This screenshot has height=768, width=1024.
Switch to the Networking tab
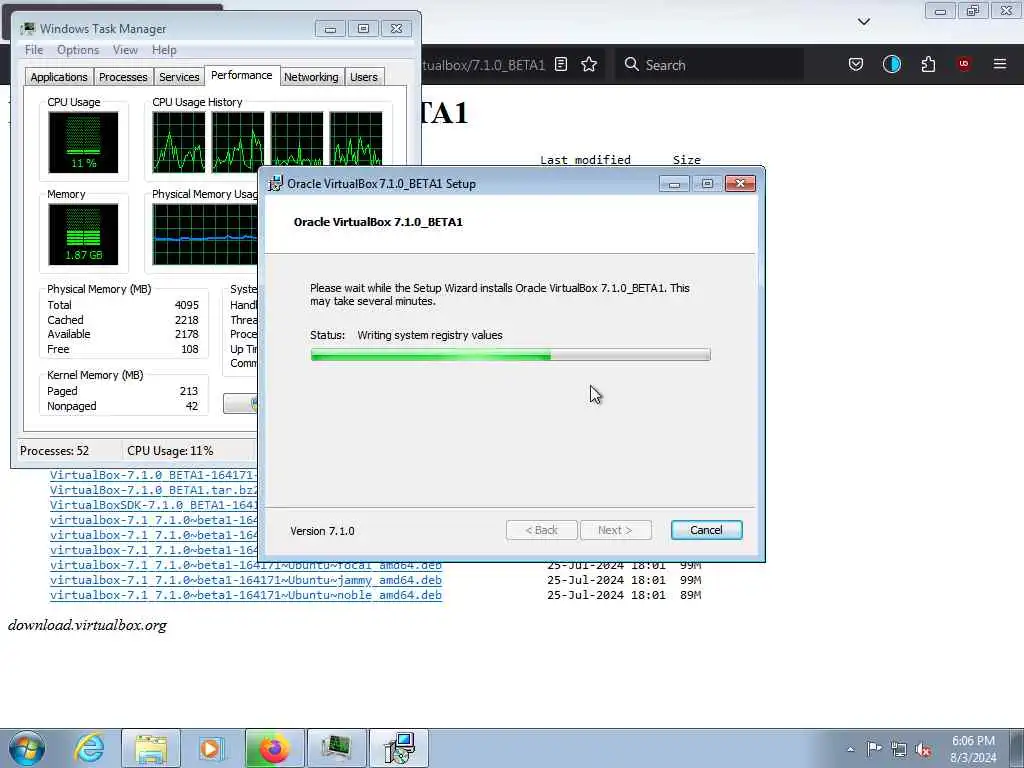[311, 77]
